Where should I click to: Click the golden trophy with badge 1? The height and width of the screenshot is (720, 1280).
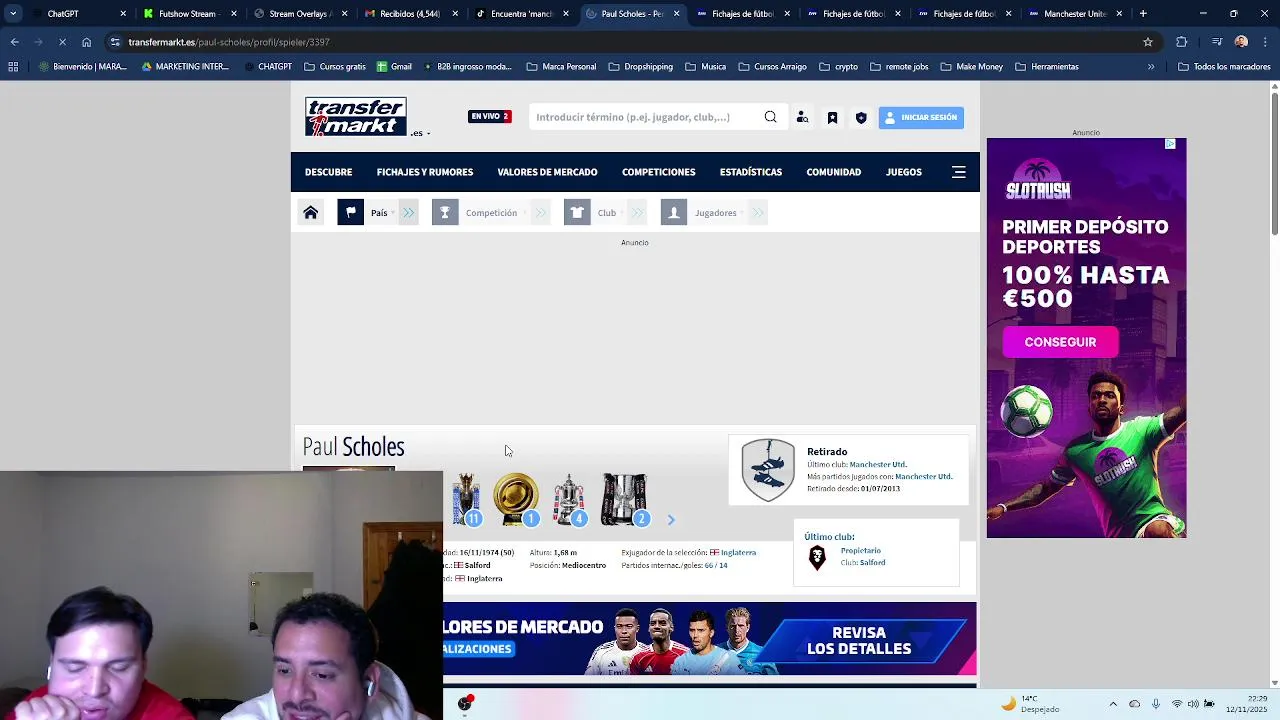pyautogui.click(x=516, y=499)
